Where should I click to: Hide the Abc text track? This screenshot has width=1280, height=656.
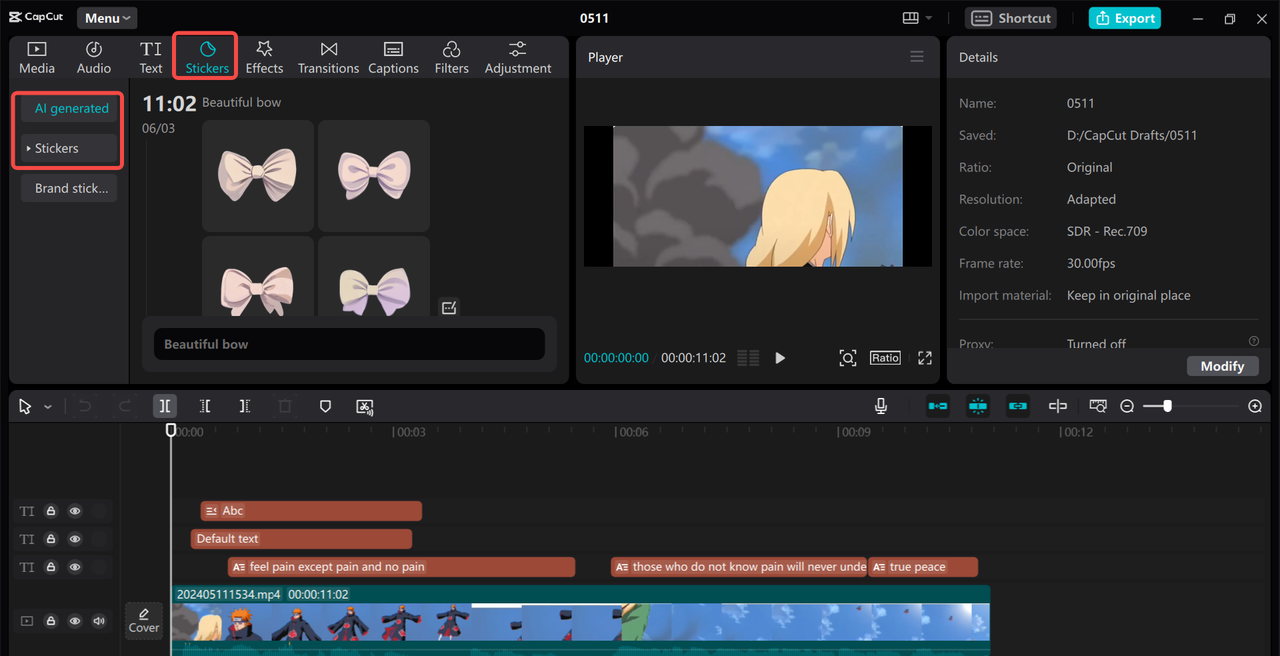[x=75, y=511]
